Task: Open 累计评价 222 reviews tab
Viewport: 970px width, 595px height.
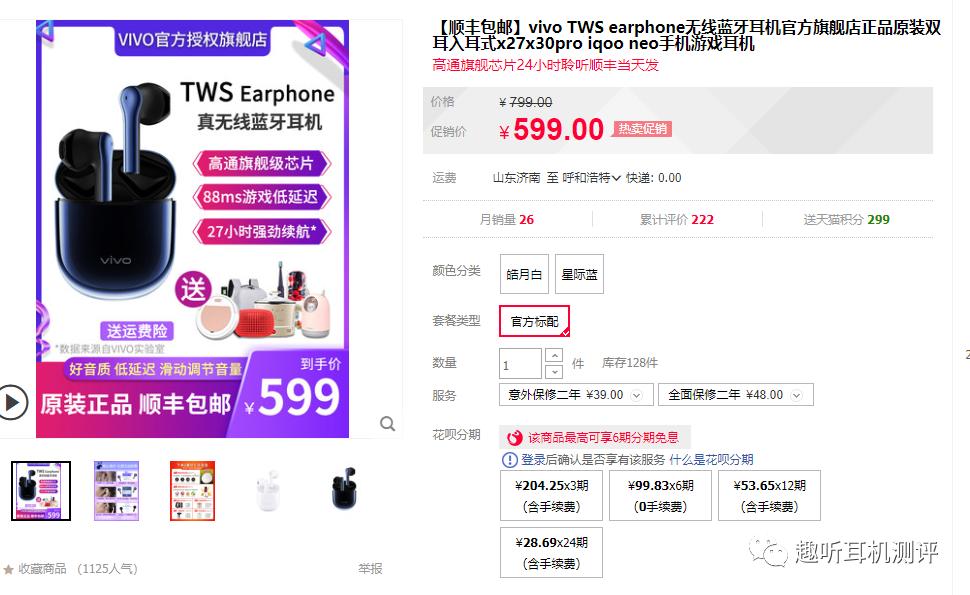Action: (677, 220)
